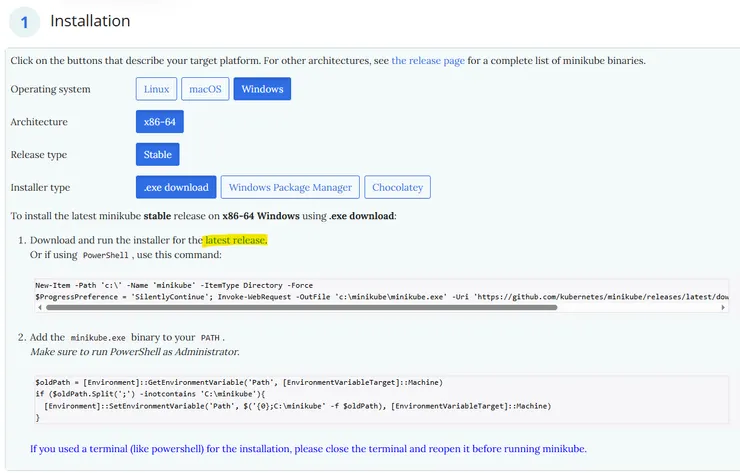Click the New-Item PowerShell command line
The height and width of the screenshot is (473, 740).
click(174, 286)
